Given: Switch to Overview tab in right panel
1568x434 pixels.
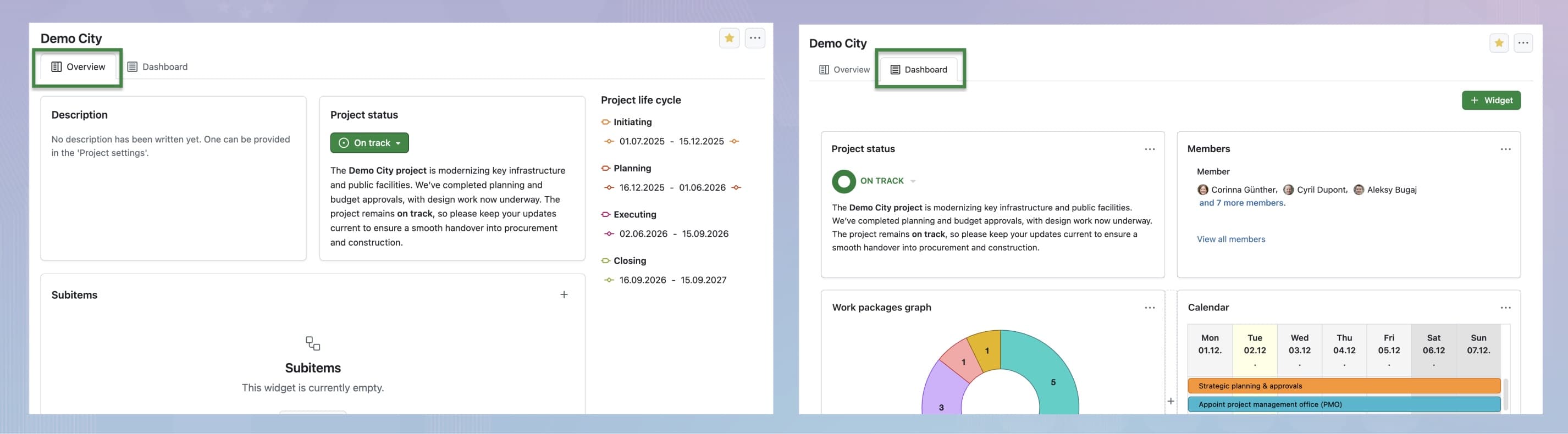Looking at the screenshot, I should (844, 70).
